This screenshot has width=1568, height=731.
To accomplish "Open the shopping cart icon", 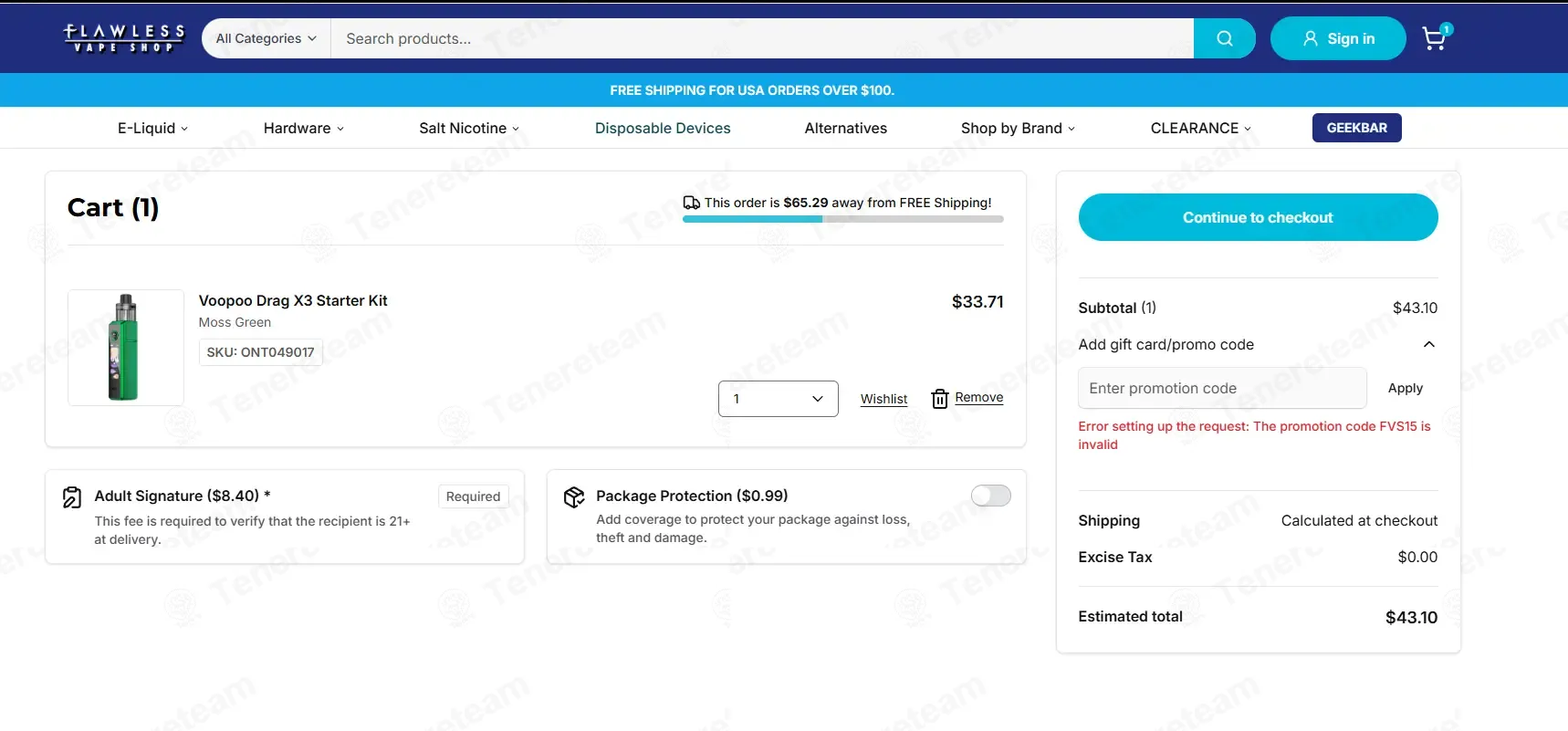I will 1436,37.
